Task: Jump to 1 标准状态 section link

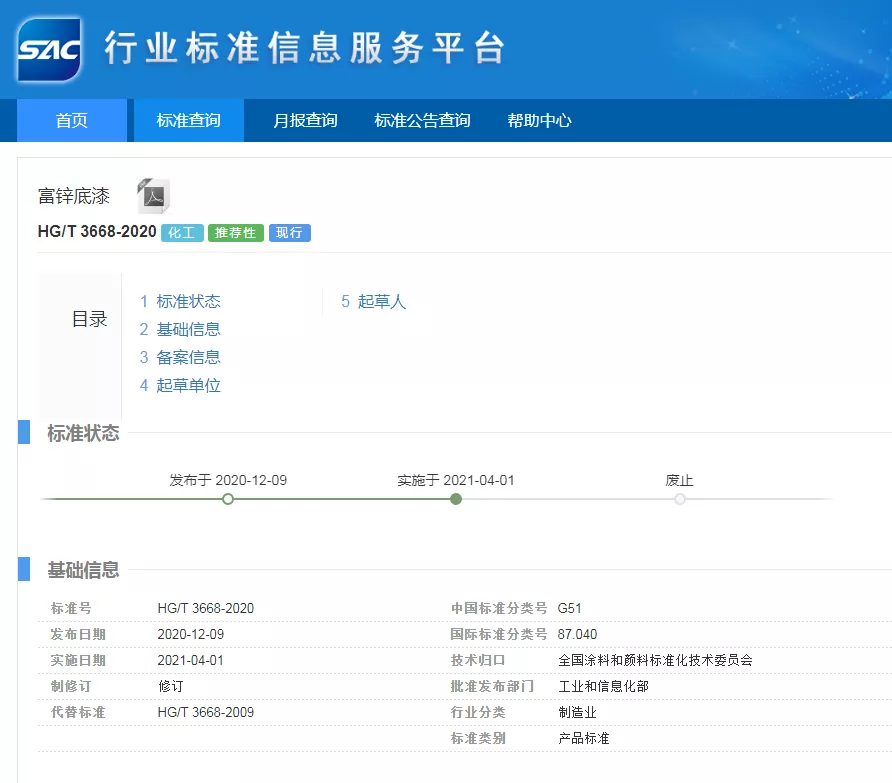Action: pyautogui.click(x=180, y=301)
